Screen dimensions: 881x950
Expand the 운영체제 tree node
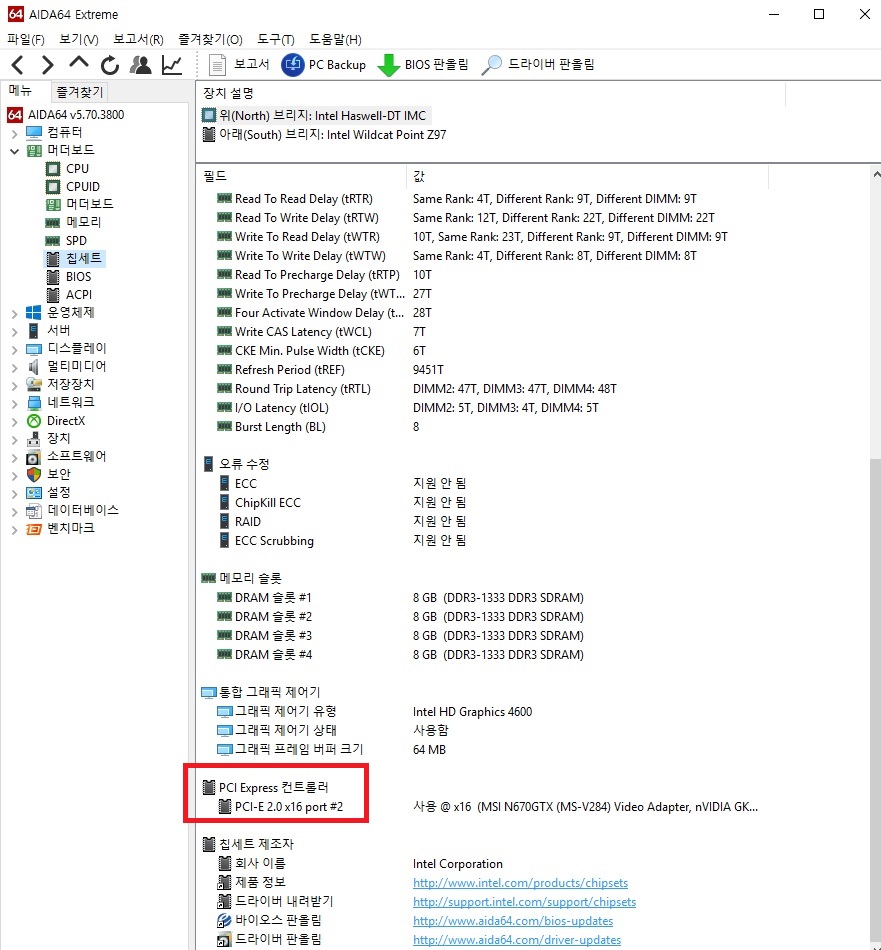(x=14, y=313)
